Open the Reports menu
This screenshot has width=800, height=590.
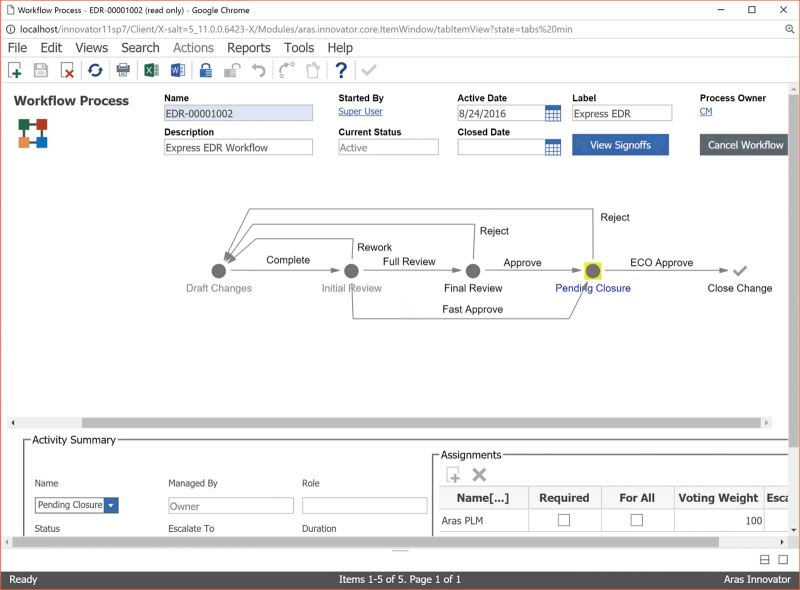click(248, 47)
